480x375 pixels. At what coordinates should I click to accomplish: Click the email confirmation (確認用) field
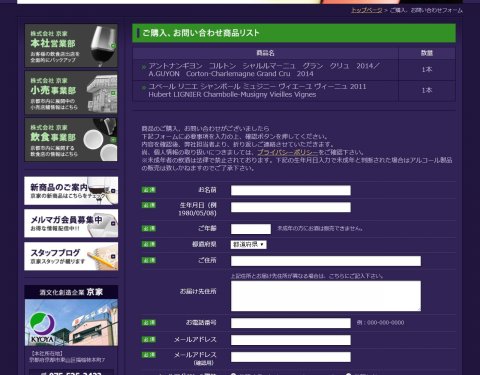291,357
